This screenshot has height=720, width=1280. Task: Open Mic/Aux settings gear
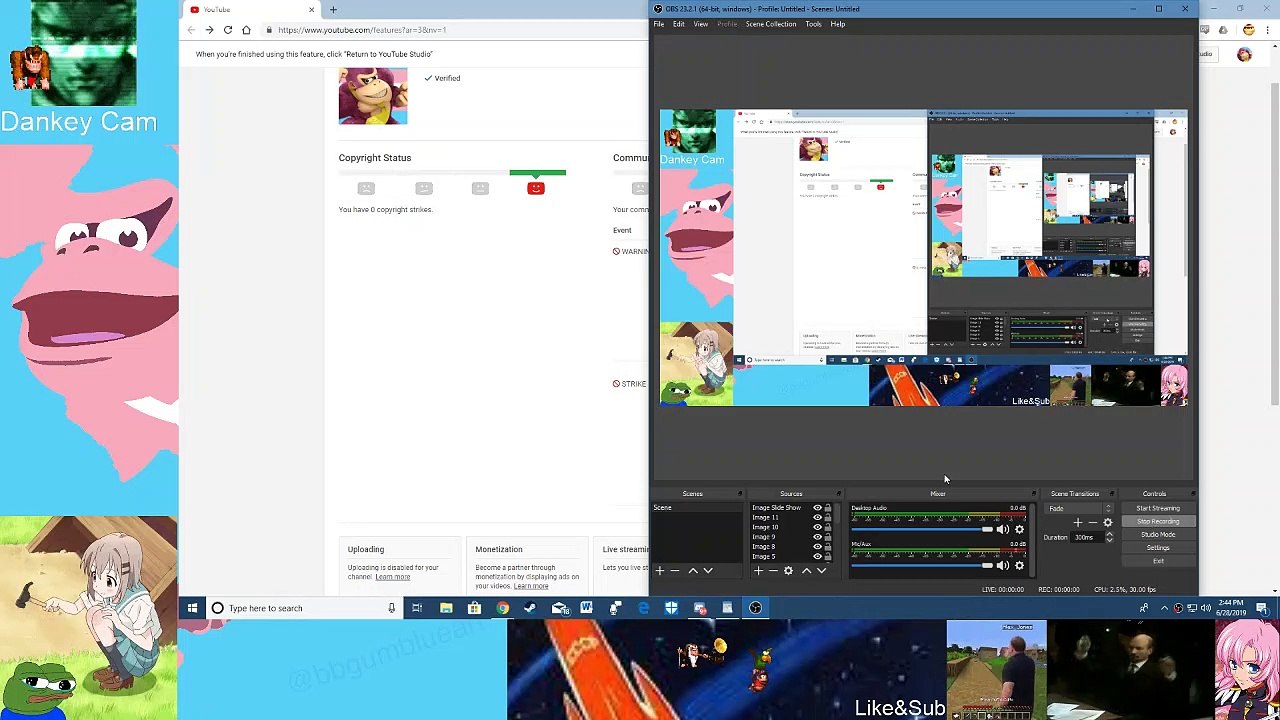tap(1019, 566)
